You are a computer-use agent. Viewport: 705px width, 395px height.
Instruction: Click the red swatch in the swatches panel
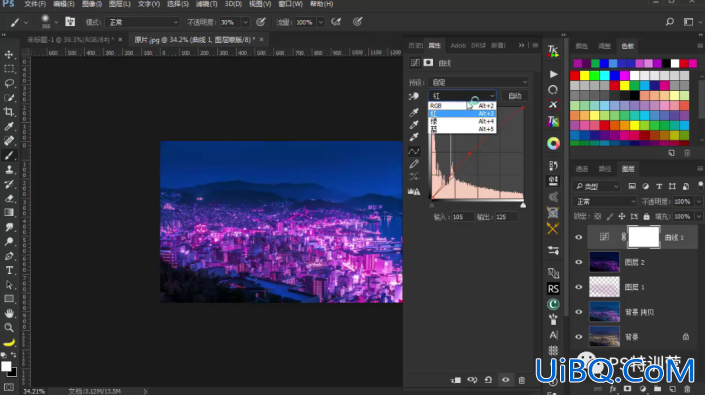point(575,75)
